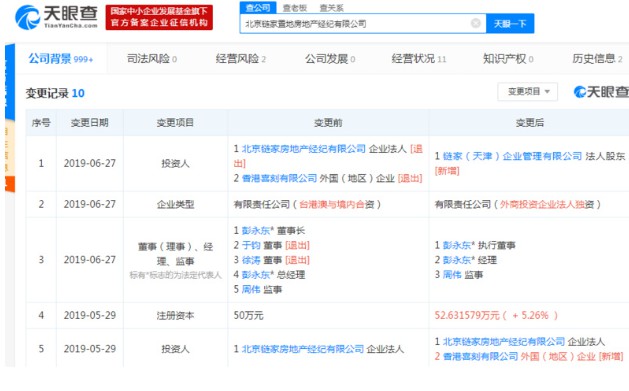Click the orange left sidebar tab
629x391 pixels.
tap(10, 184)
